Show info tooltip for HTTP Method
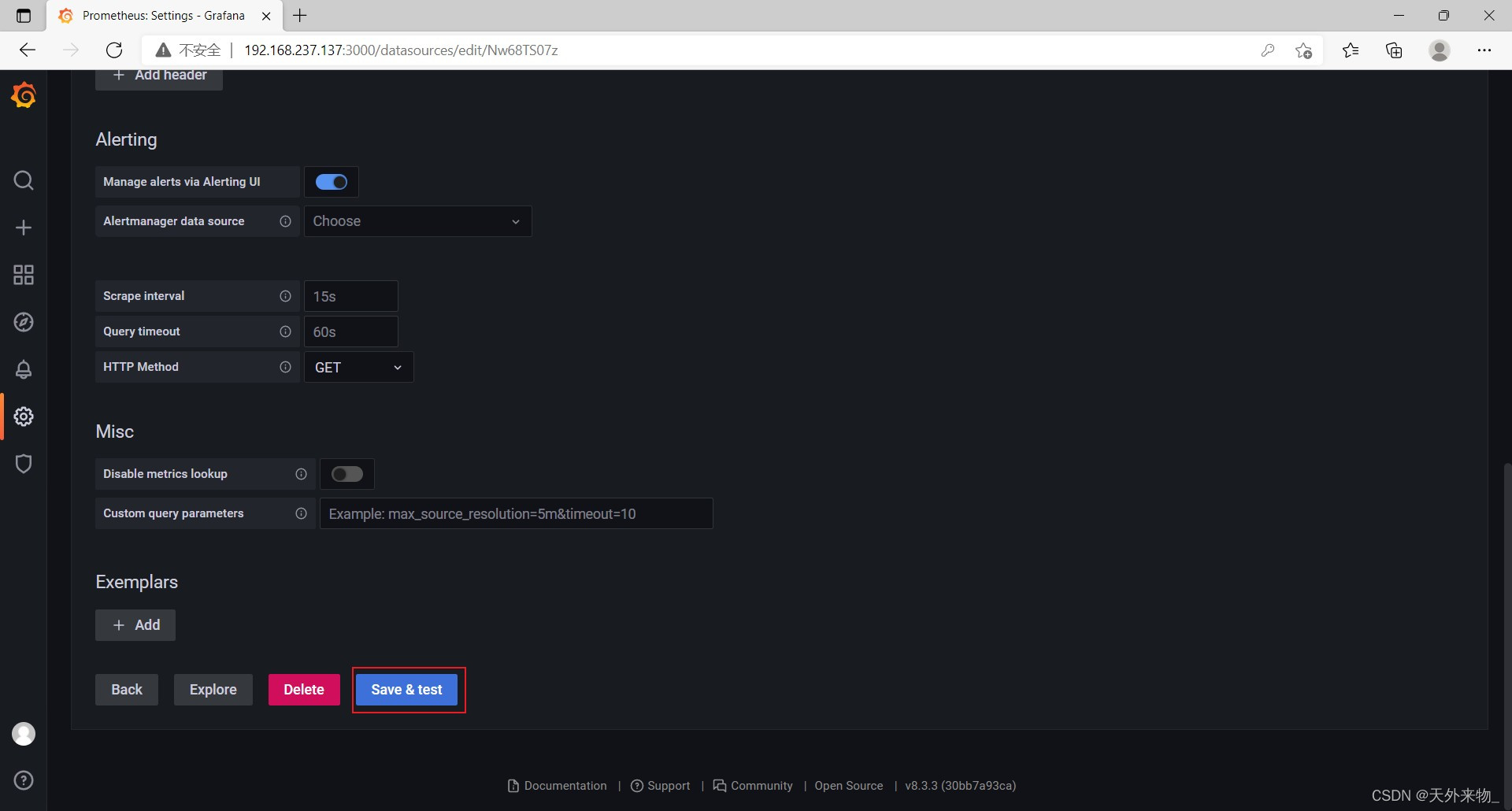1512x811 pixels. (285, 367)
